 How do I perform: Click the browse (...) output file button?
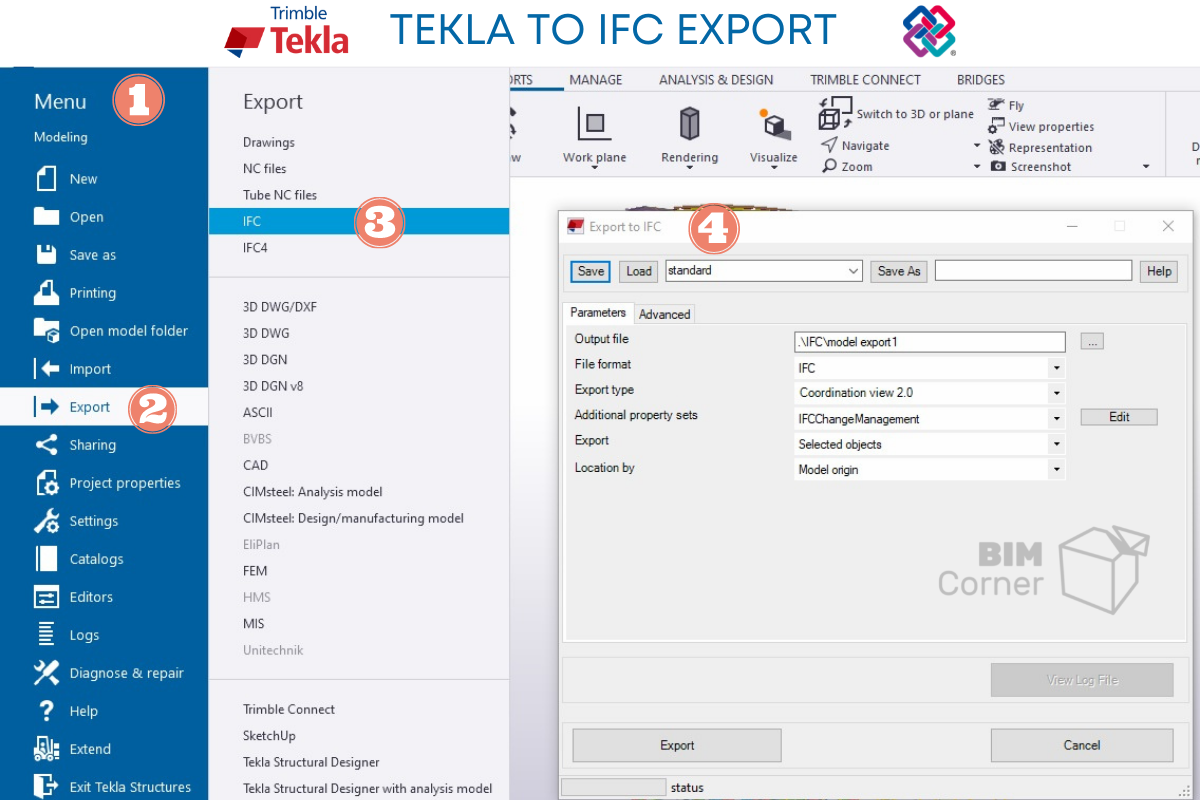click(x=1092, y=342)
